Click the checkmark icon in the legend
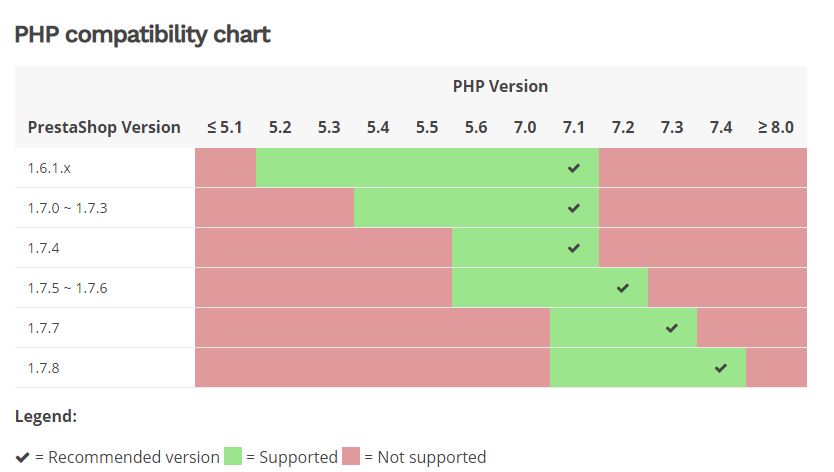The width and height of the screenshot is (834, 472). 23,457
